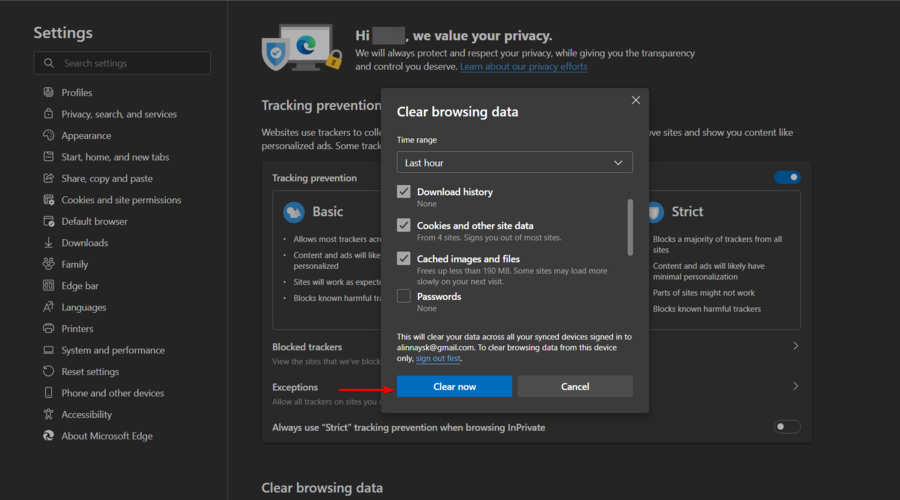Click the Languages icon in the sidebar
Screen dimensions: 900x500
click(48, 307)
